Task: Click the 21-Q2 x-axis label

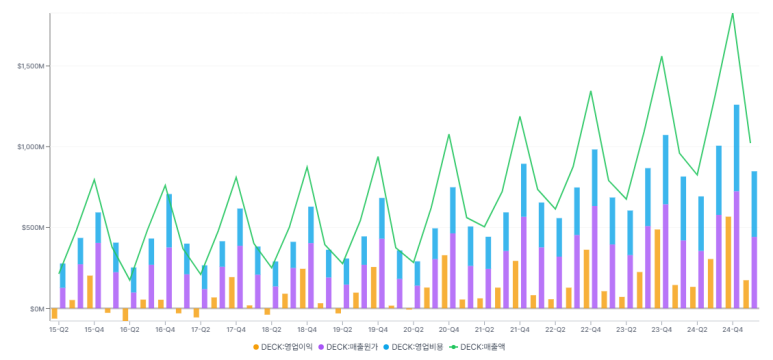Action: click(485, 329)
